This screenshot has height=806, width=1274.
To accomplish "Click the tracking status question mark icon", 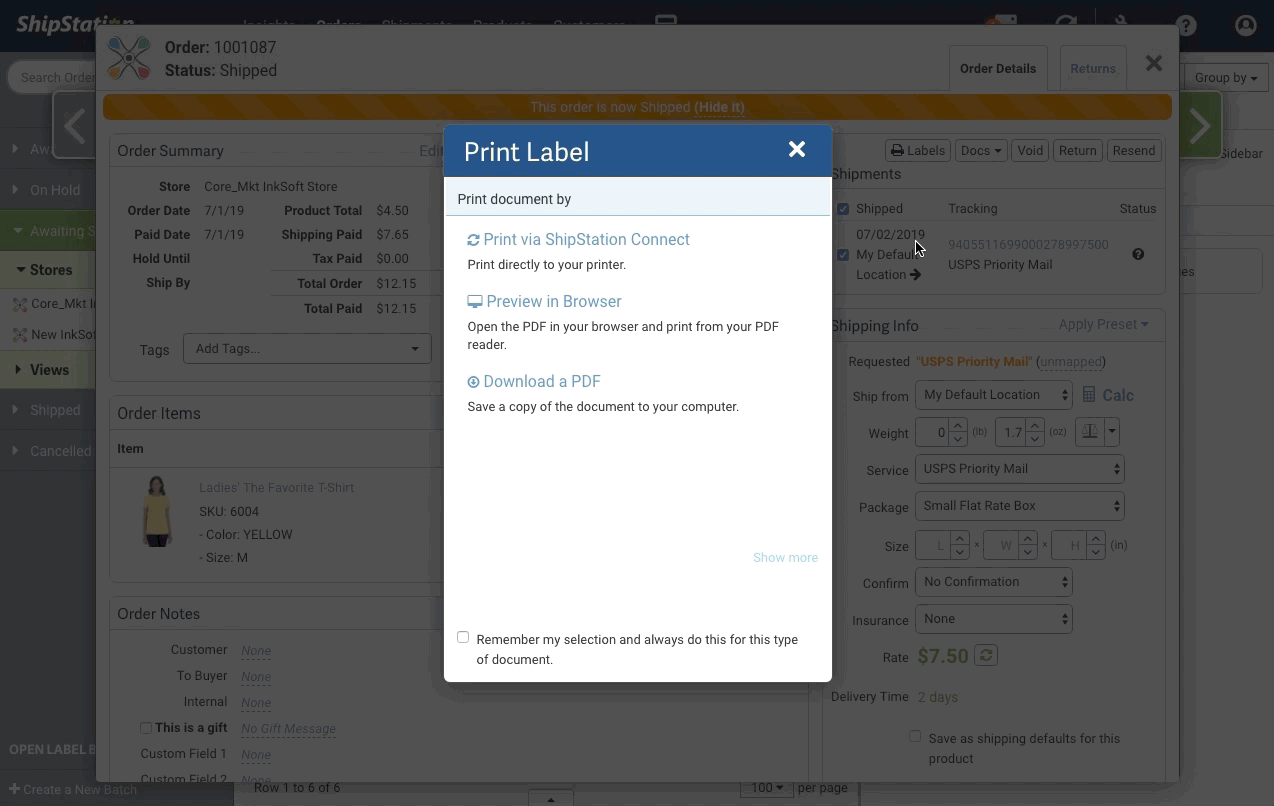I will coord(1138,254).
